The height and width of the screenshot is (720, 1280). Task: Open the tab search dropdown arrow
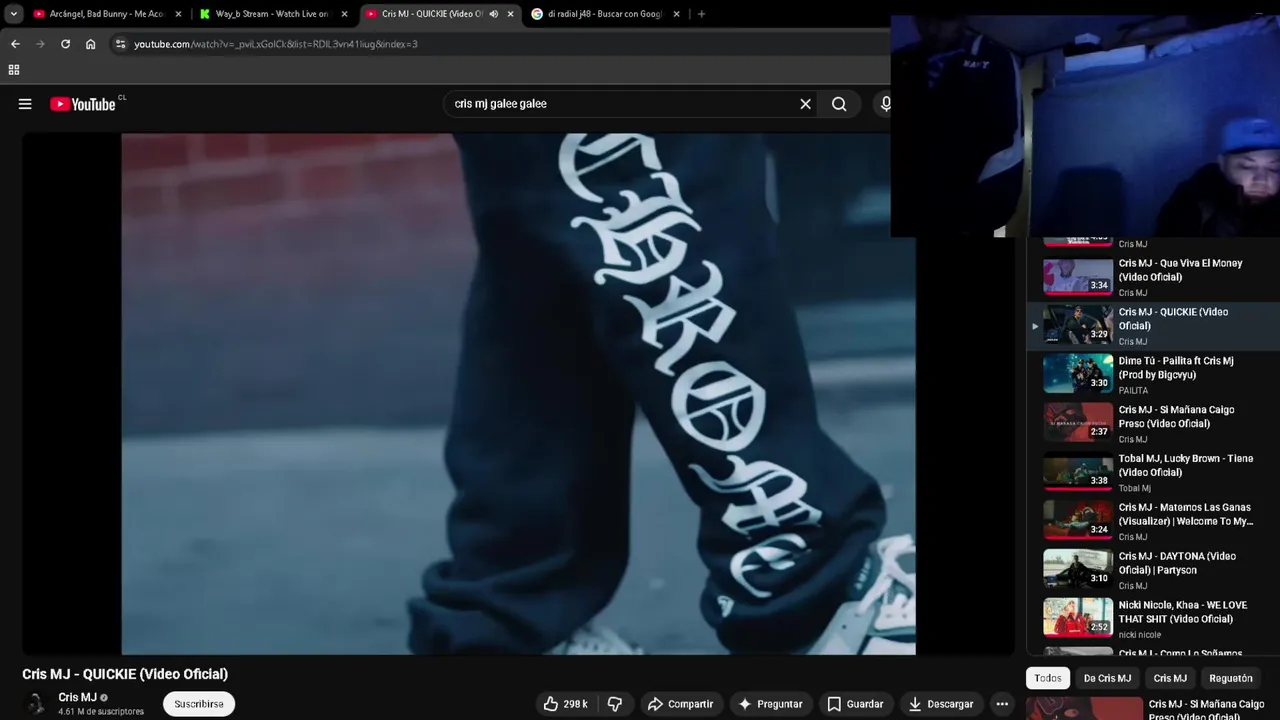click(13, 14)
